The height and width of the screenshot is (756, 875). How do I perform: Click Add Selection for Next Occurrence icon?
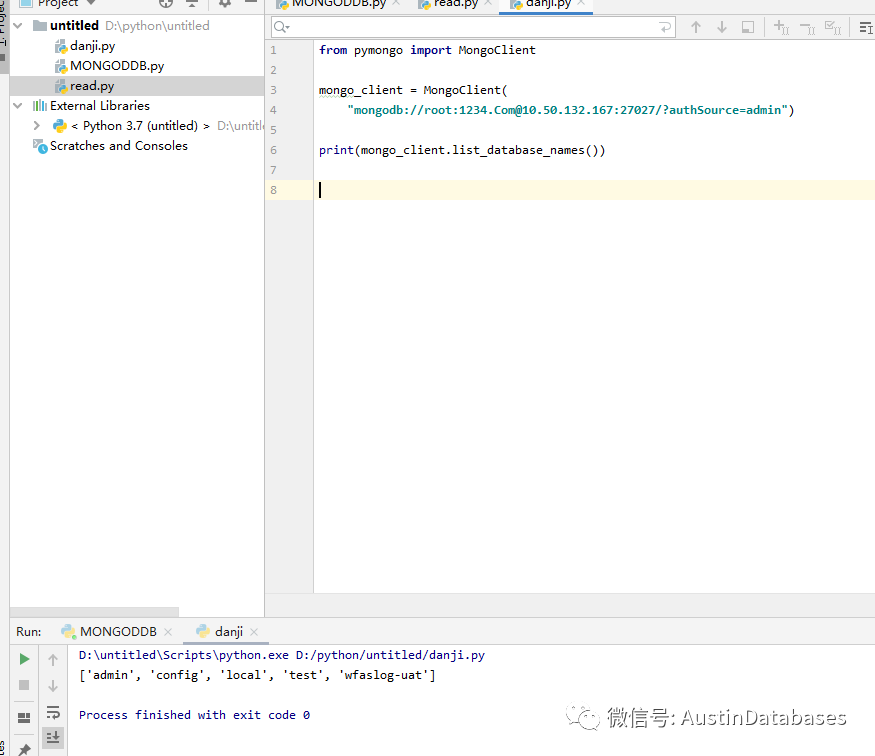781,27
